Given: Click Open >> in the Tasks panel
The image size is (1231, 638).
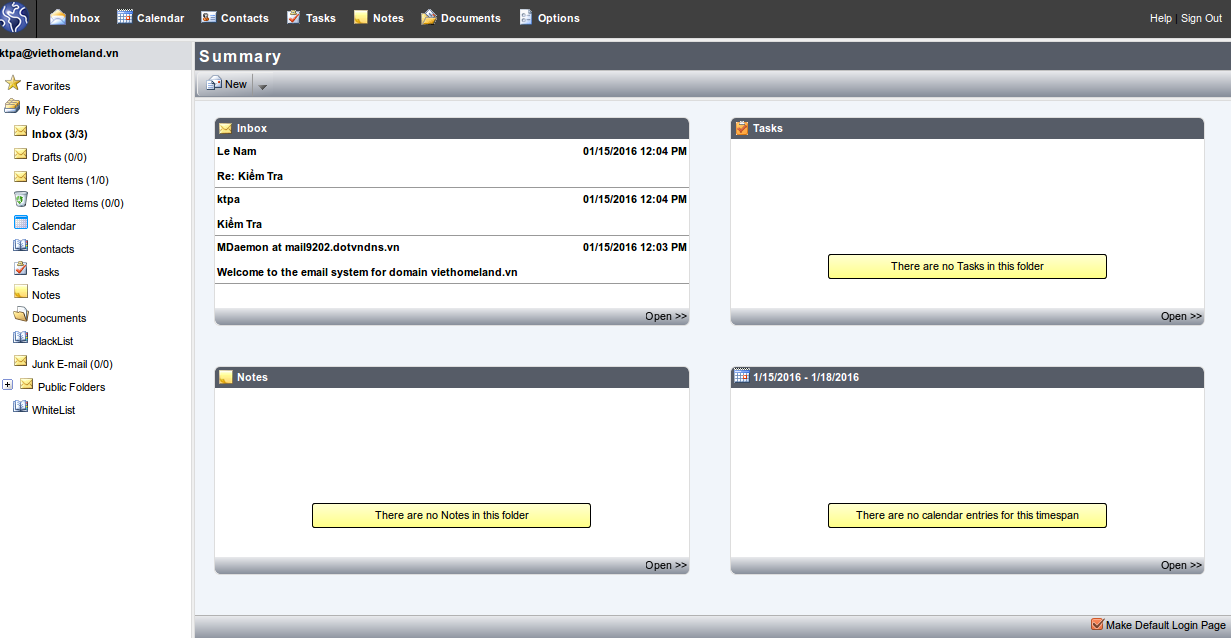Looking at the screenshot, I should [x=1182, y=316].
